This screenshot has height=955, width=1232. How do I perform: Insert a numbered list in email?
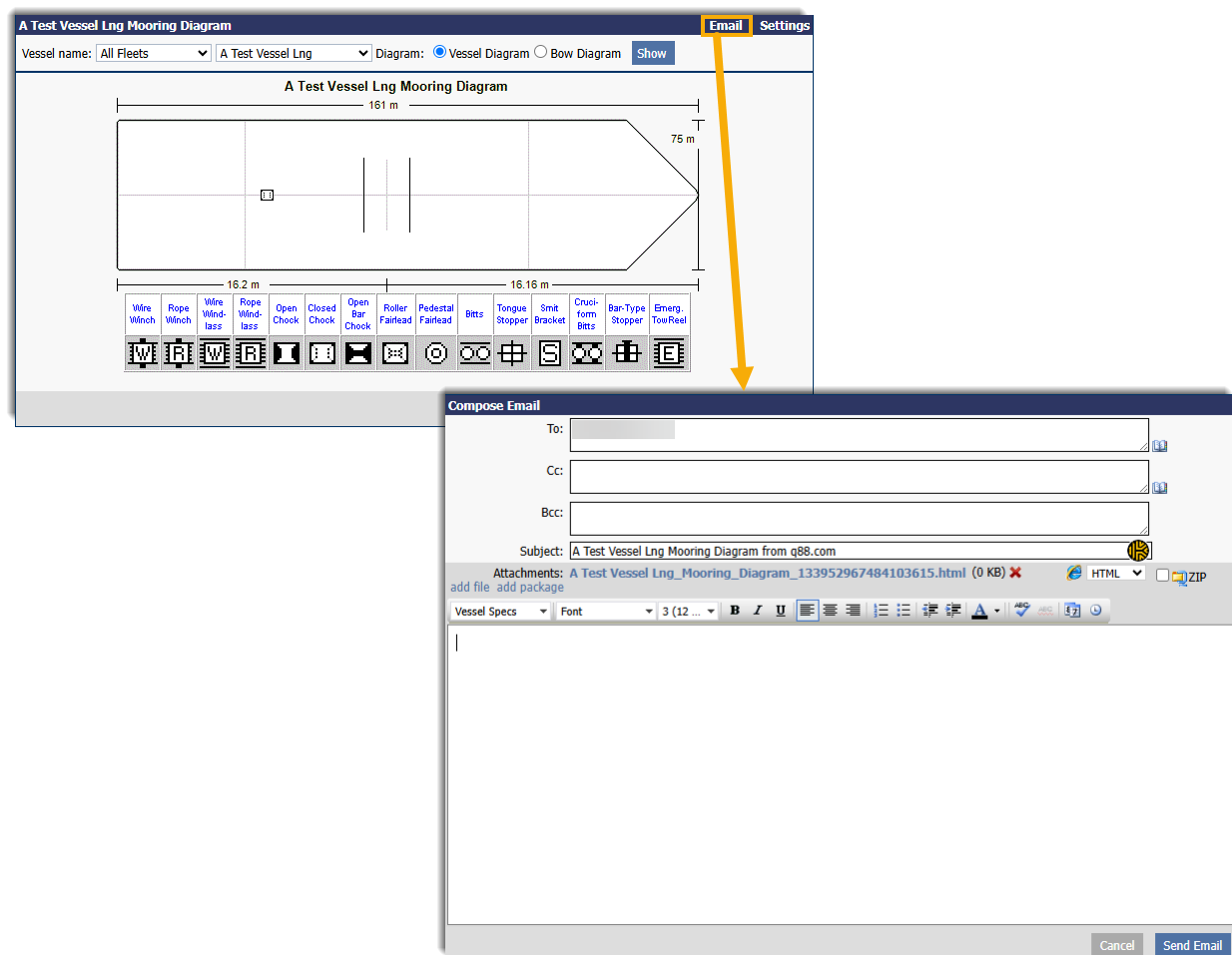[x=881, y=611]
